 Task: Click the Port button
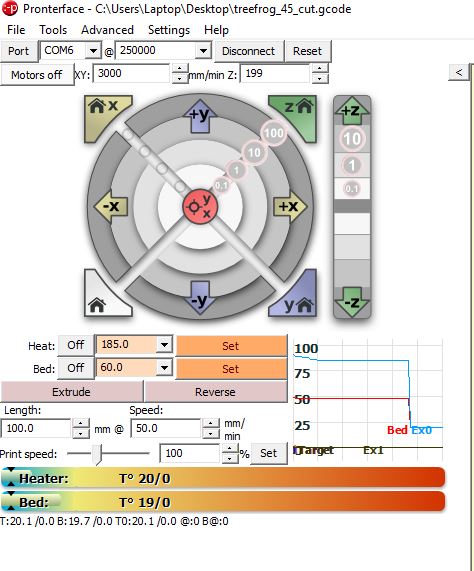[19, 51]
